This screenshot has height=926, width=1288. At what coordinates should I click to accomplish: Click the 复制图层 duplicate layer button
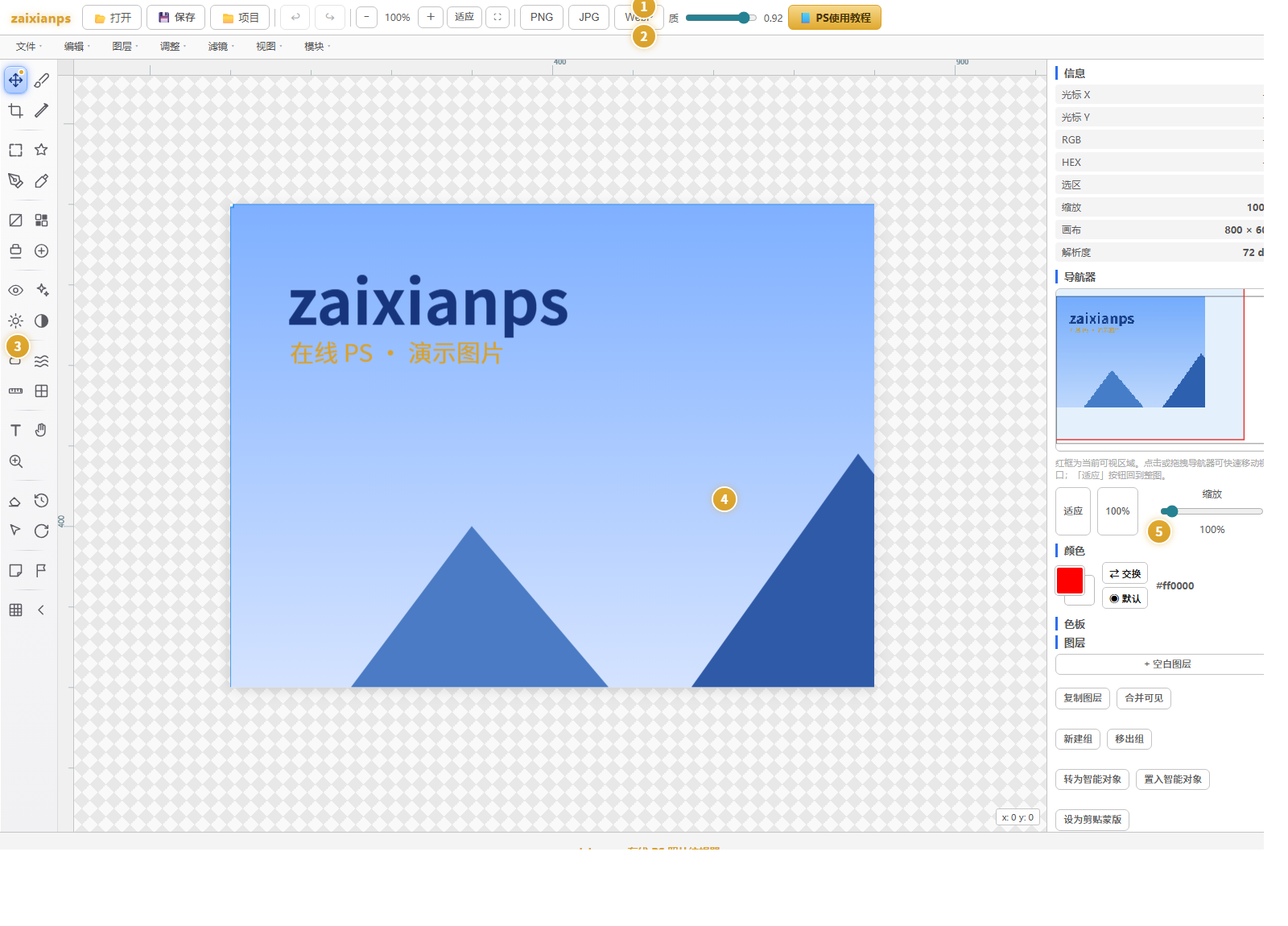(1083, 698)
